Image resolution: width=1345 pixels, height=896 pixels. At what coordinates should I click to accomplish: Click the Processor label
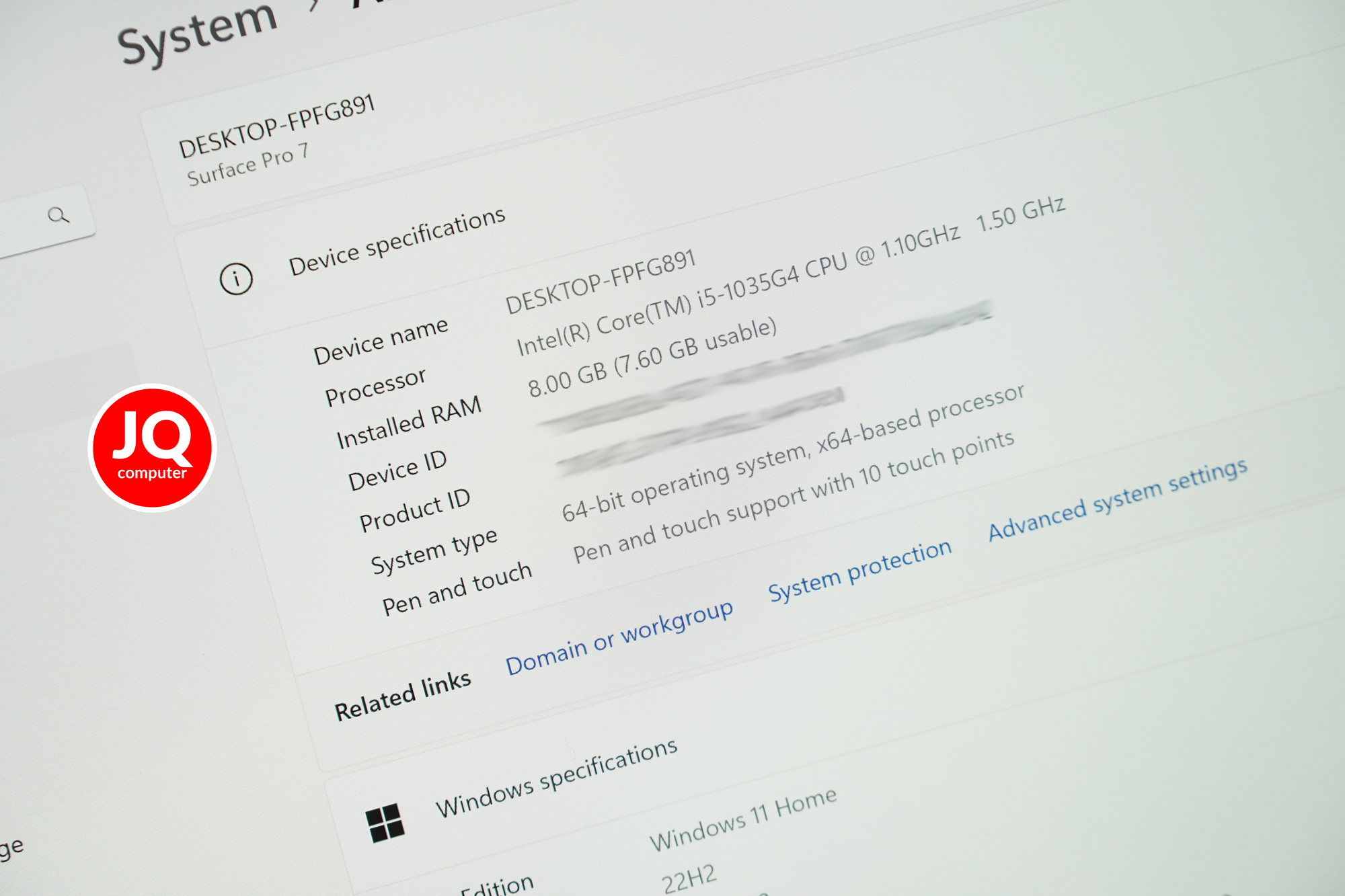click(375, 386)
